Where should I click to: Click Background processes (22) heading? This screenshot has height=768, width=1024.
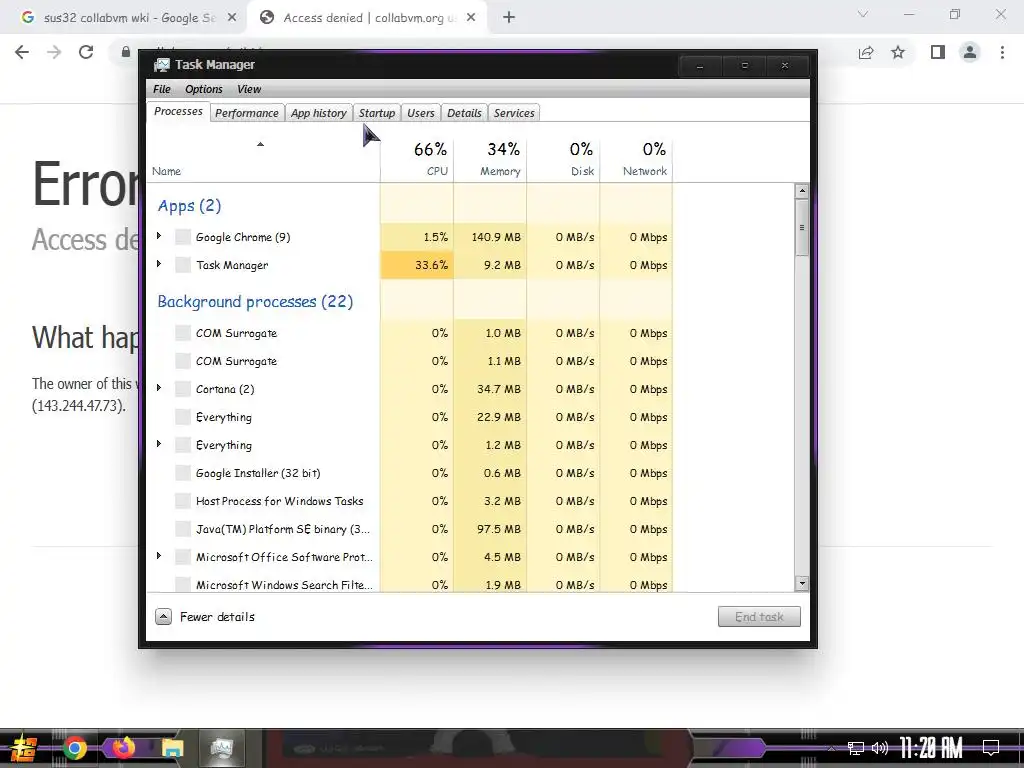(x=255, y=302)
